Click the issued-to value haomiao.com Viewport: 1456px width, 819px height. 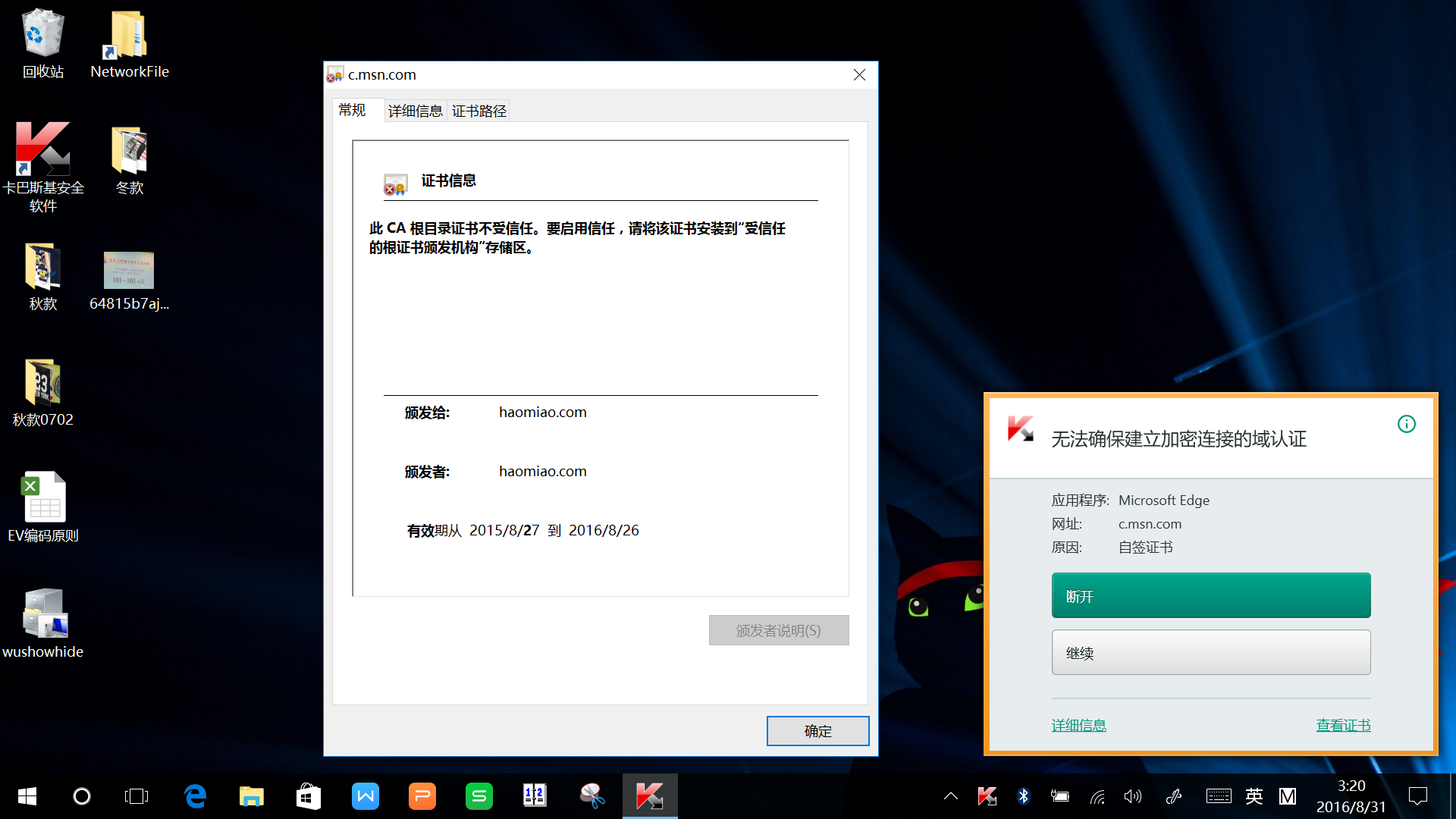click(543, 412)
